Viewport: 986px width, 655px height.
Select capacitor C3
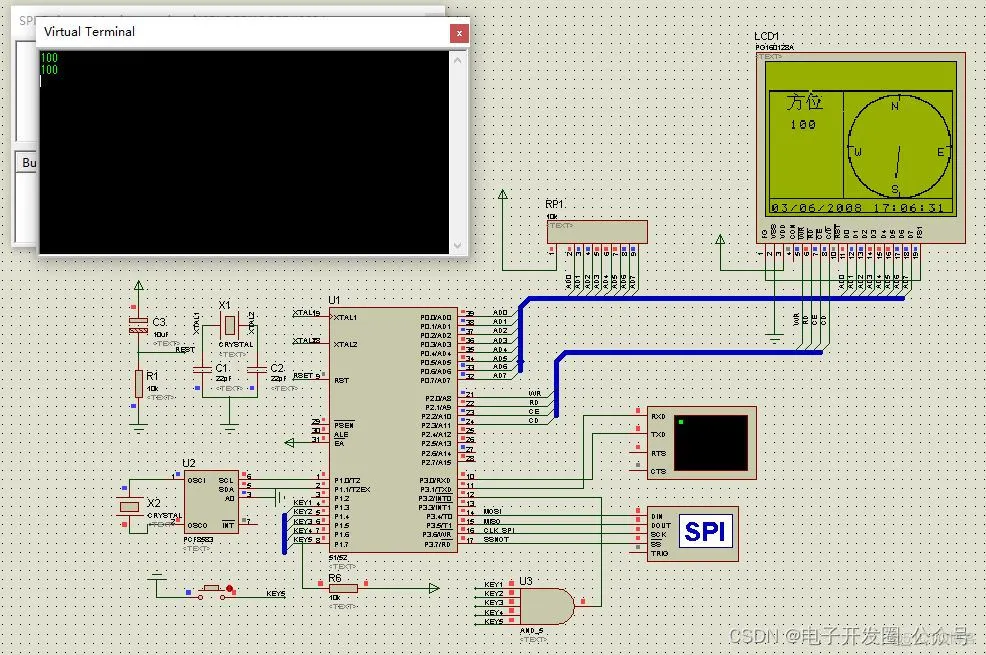[138, 325]
